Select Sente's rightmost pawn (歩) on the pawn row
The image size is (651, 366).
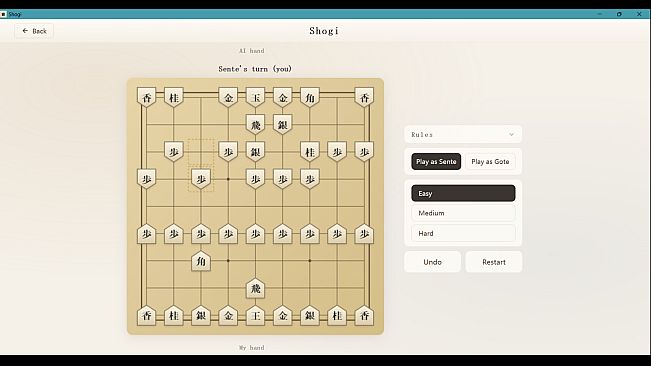pos(364,234)
